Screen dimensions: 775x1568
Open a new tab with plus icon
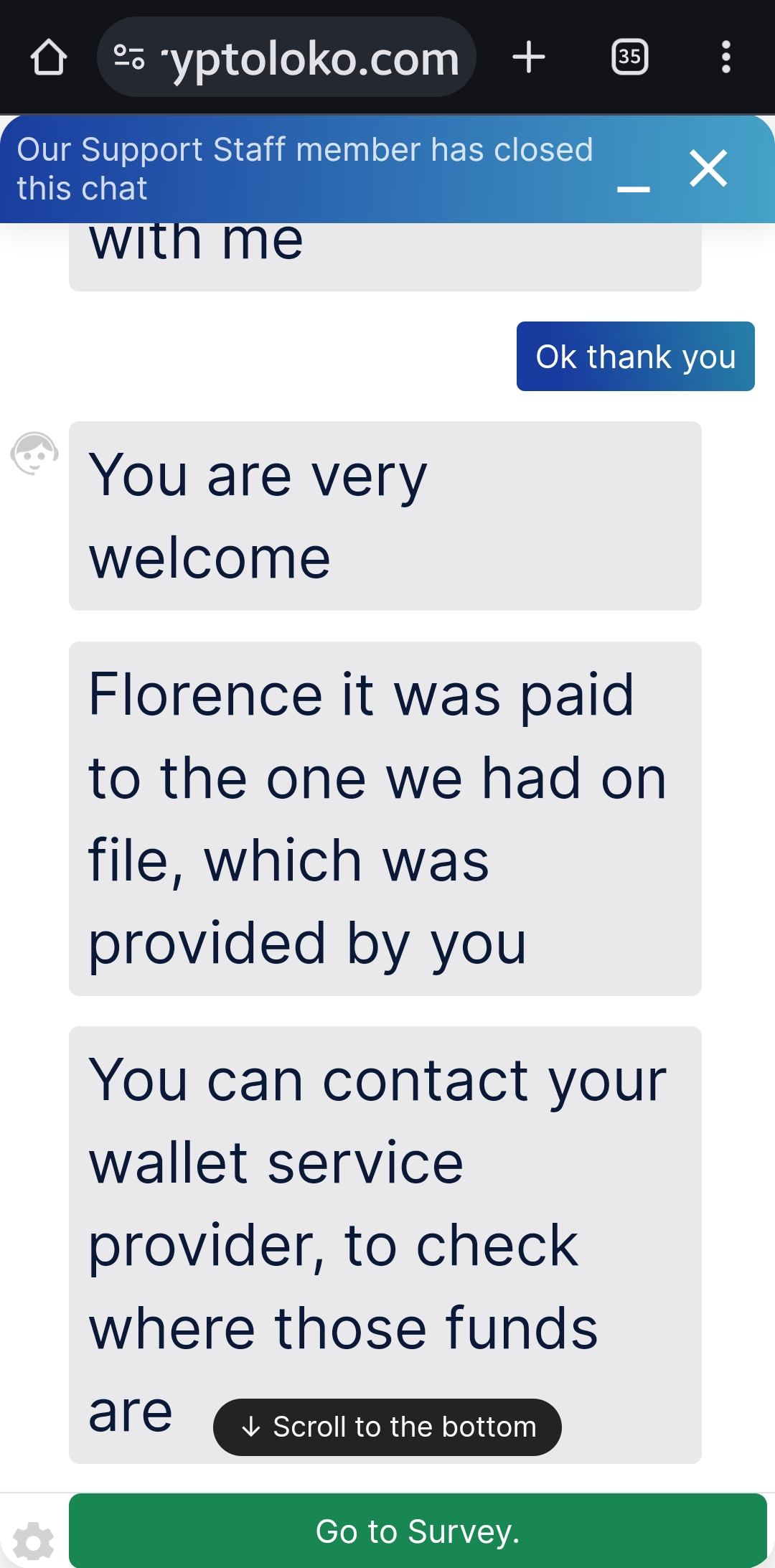[529, 57]
